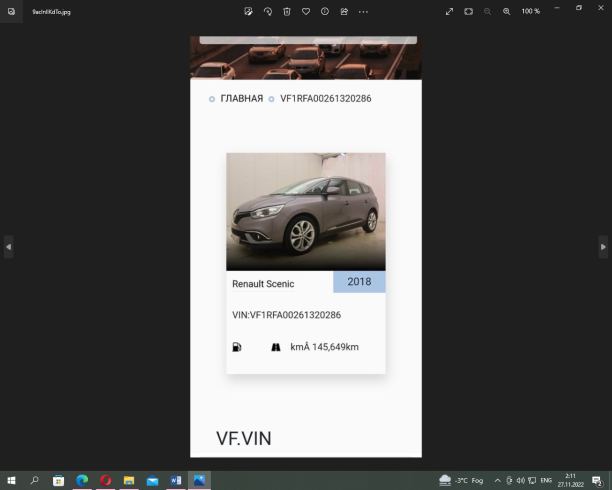
Task: Open the clock and calendar showing 27.11.2022
Action: pyautogui.click(x=571, y=480)
